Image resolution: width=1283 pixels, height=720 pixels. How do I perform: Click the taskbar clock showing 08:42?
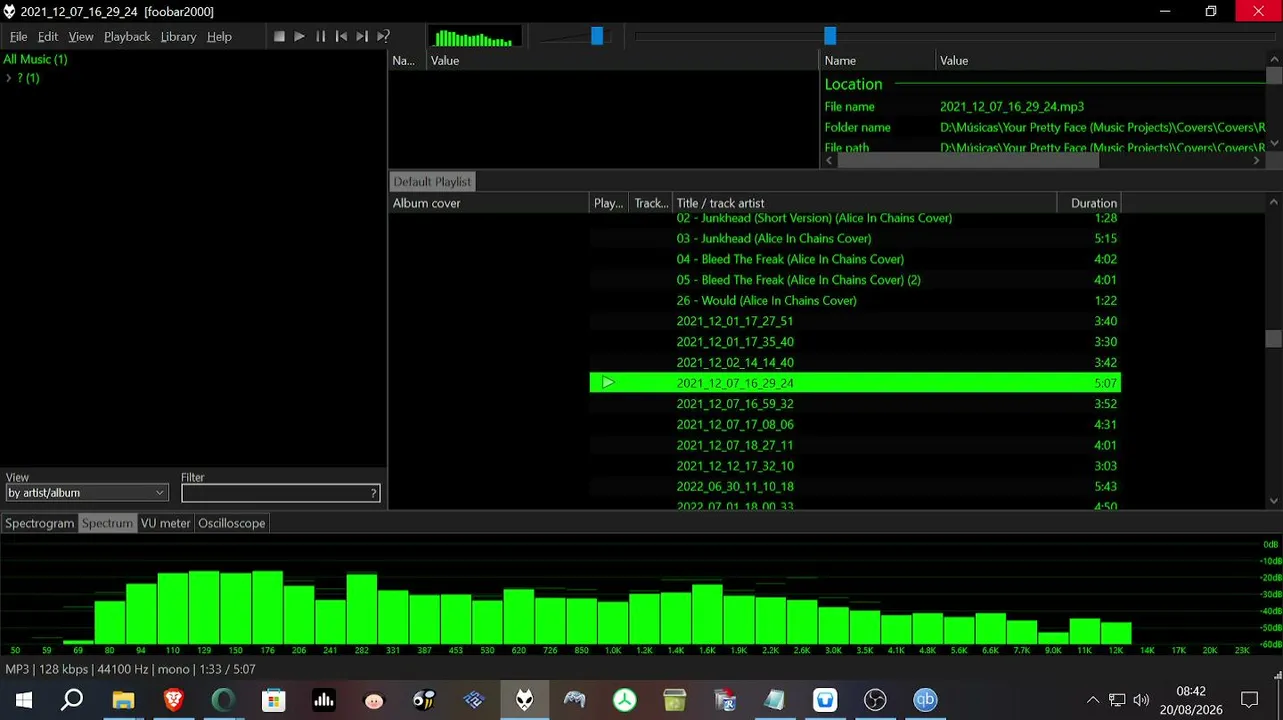[x=1191, y=691]
